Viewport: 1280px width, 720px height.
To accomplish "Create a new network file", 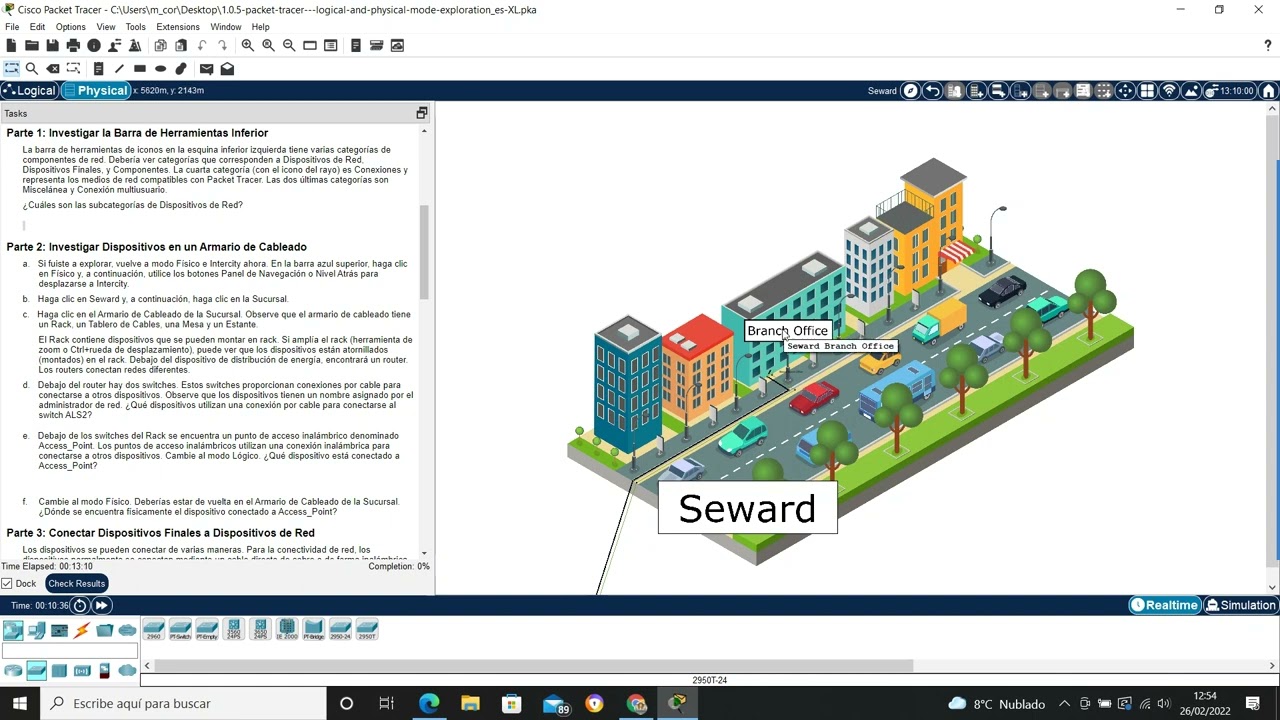I will tap(11, 45).
